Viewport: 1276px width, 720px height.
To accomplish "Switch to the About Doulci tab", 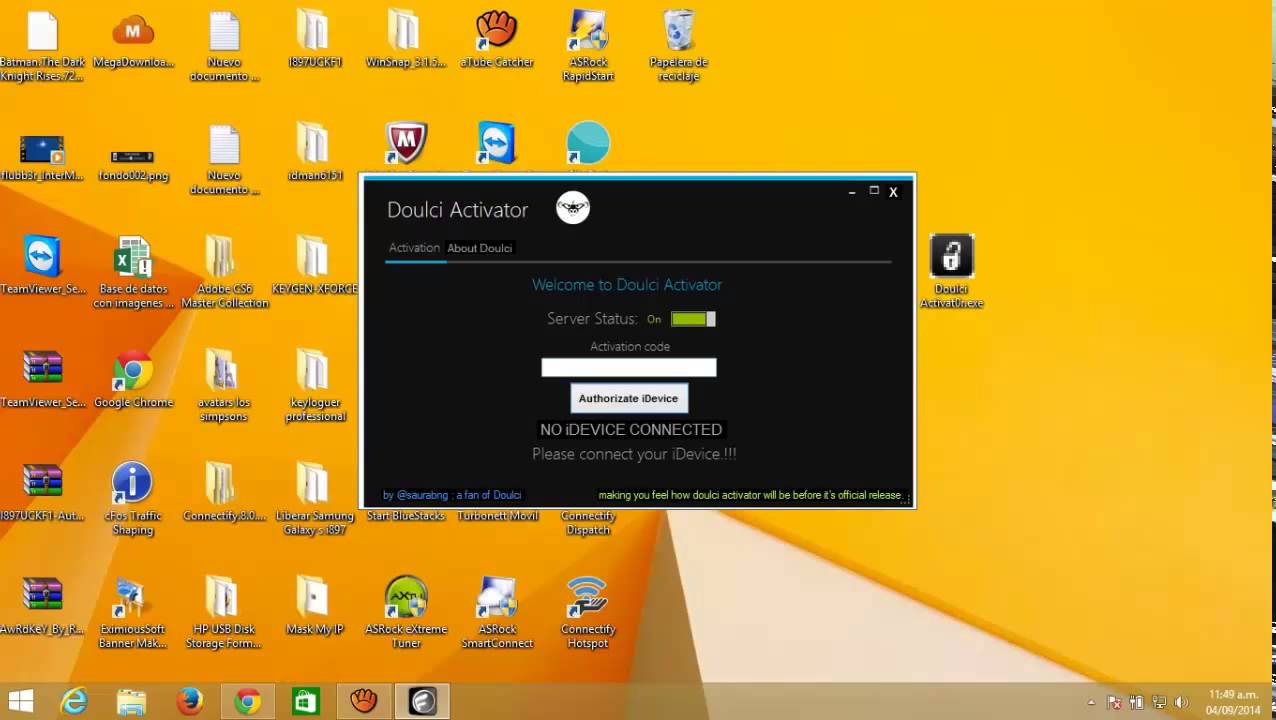I will point(479,248).
